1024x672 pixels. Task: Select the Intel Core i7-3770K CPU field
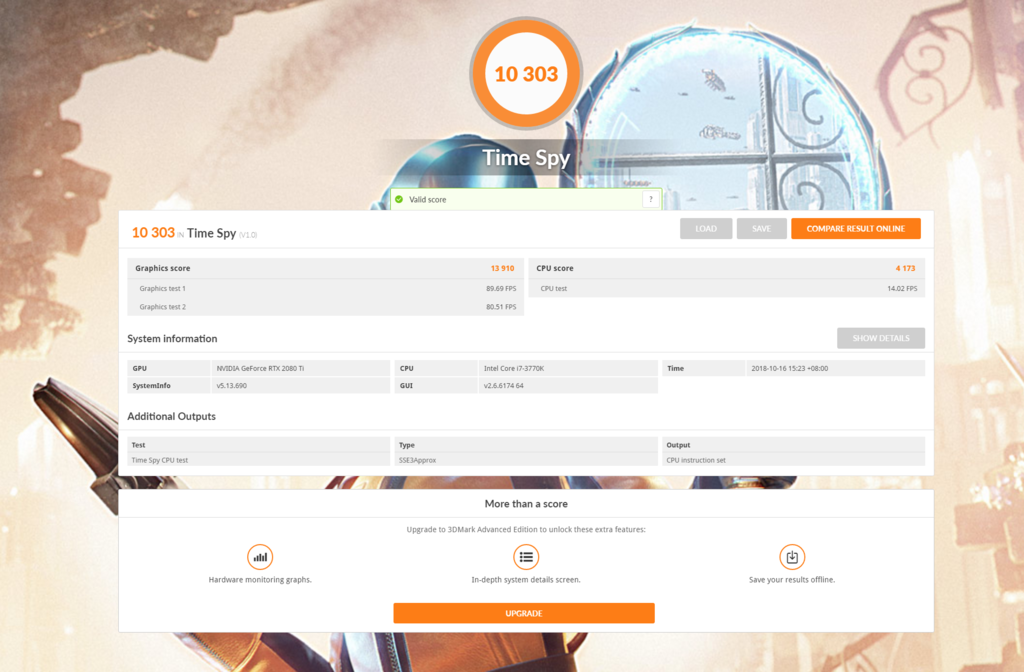(x=568, y=368)
